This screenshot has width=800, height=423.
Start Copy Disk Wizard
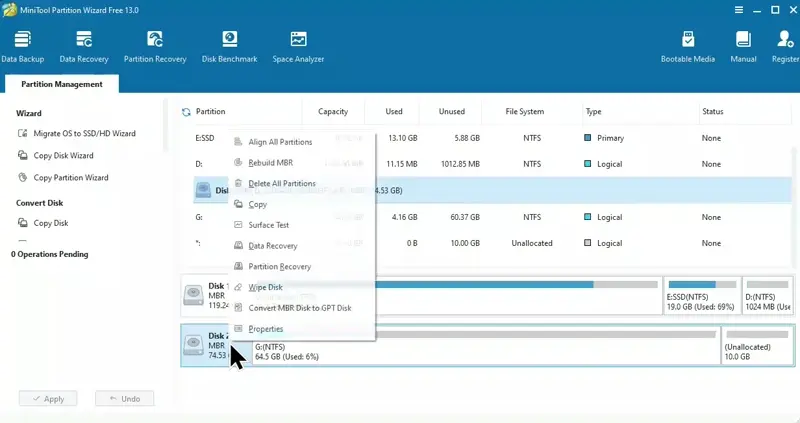(56, 155)
